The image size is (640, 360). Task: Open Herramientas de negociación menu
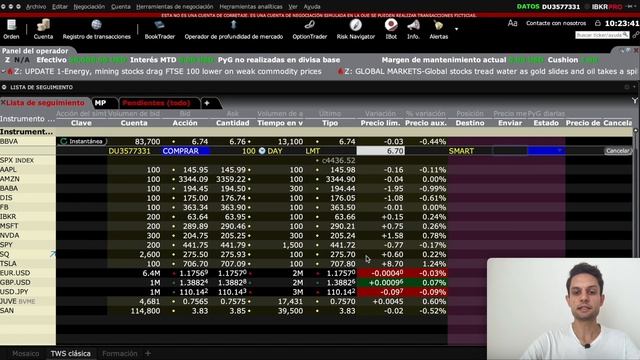tap(175, 7)
